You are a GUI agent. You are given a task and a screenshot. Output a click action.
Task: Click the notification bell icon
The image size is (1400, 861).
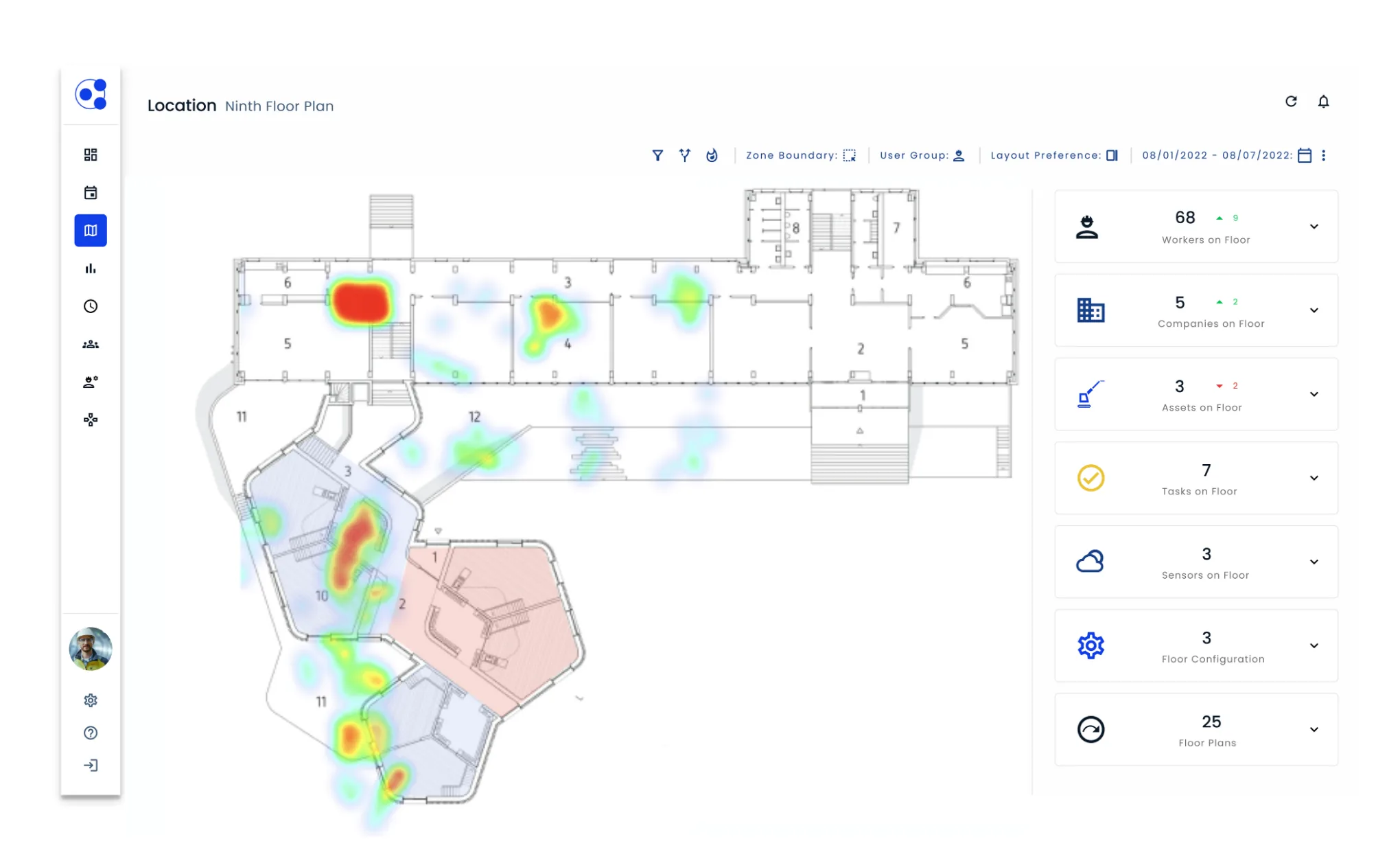tap(1323, 102)
